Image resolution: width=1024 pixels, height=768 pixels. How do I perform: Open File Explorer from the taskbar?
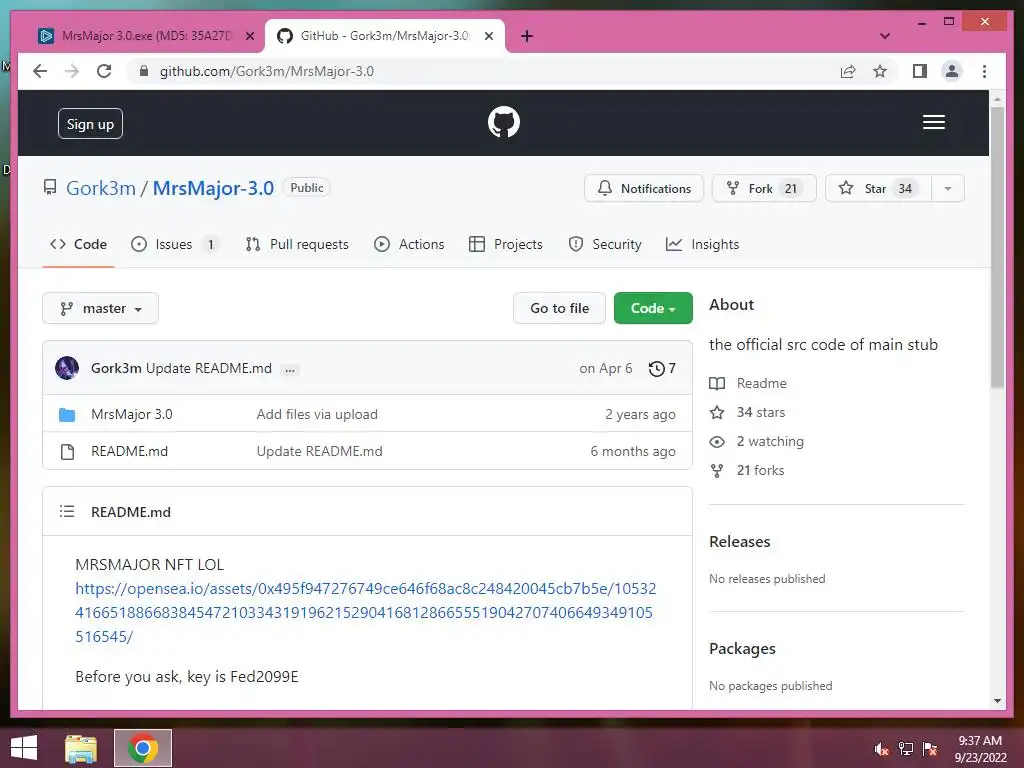point(81,748)
